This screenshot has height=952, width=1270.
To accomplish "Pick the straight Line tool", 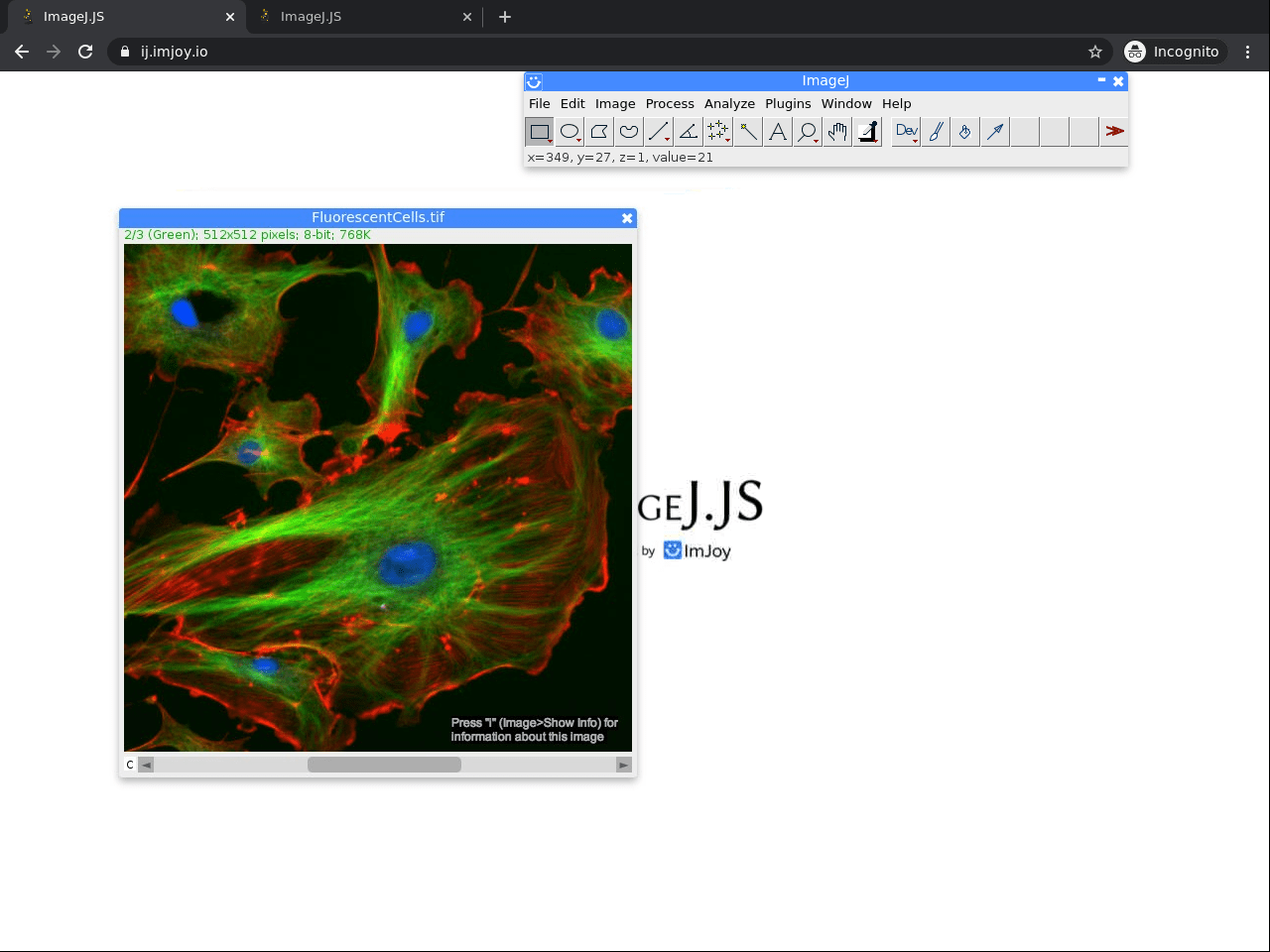I will pos(658,131).
